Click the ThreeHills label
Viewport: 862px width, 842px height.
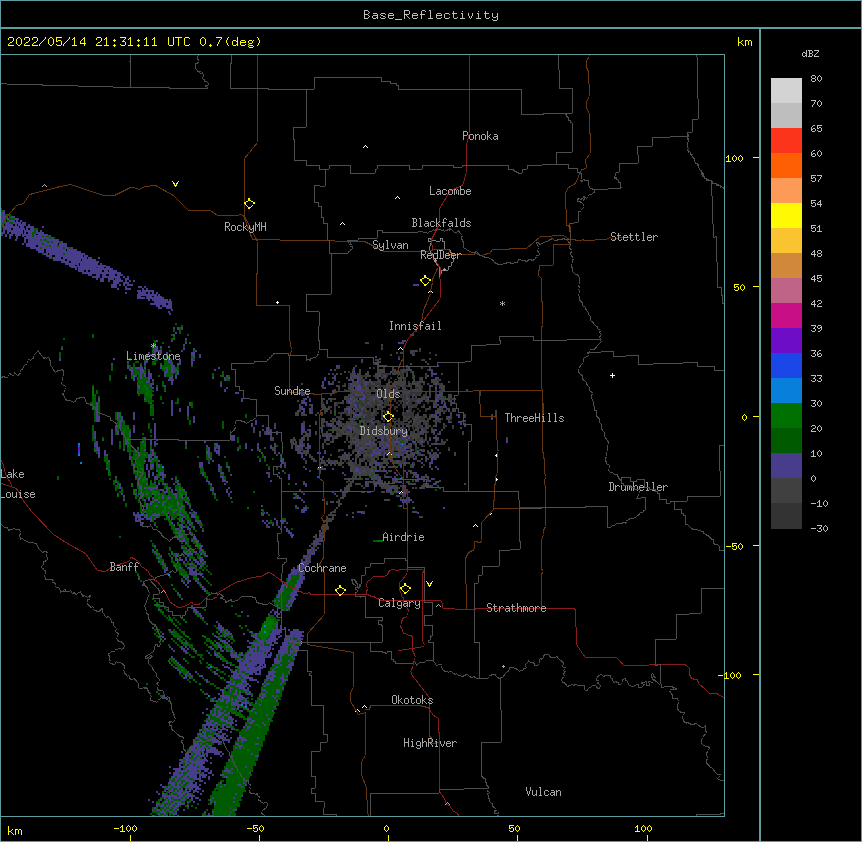pos(534,418)
